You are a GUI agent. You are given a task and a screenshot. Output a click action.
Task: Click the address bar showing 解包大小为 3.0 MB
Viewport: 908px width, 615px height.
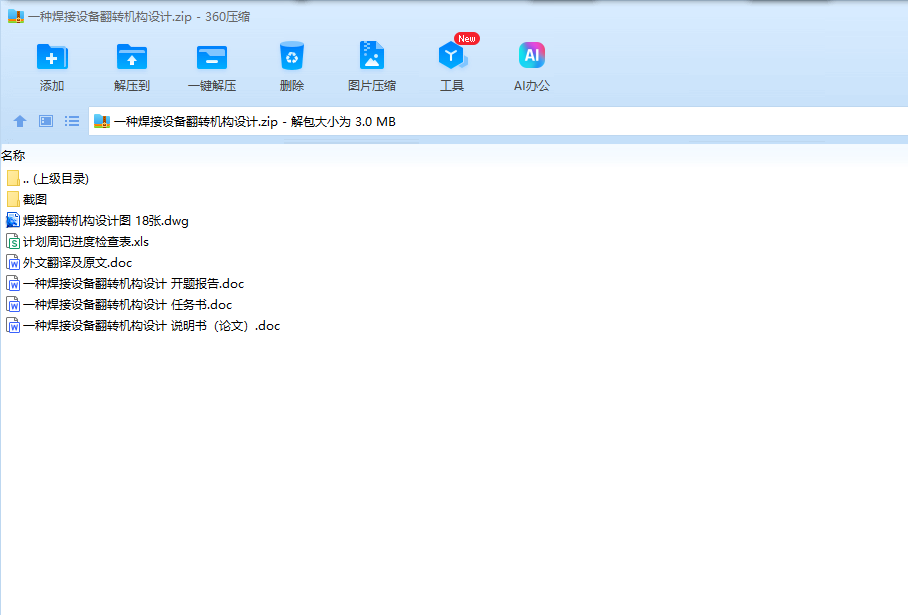[498, 122]
